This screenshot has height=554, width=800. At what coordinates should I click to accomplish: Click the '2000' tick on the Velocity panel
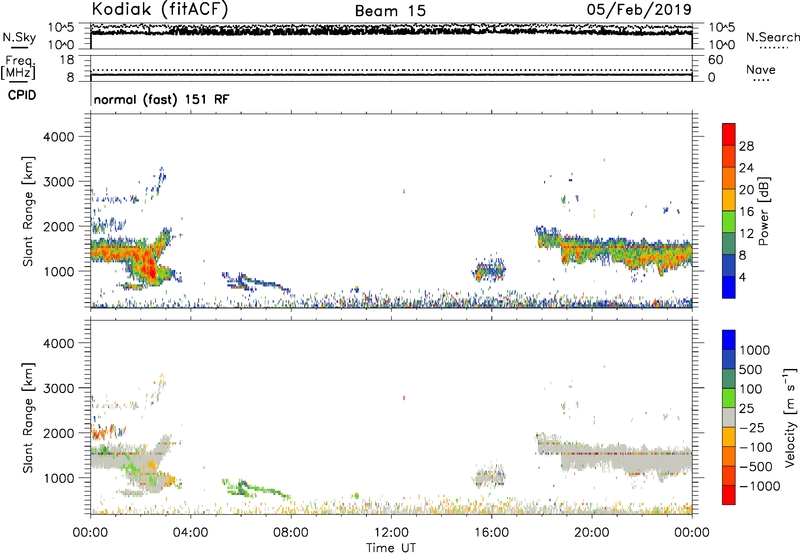(58, 433)
